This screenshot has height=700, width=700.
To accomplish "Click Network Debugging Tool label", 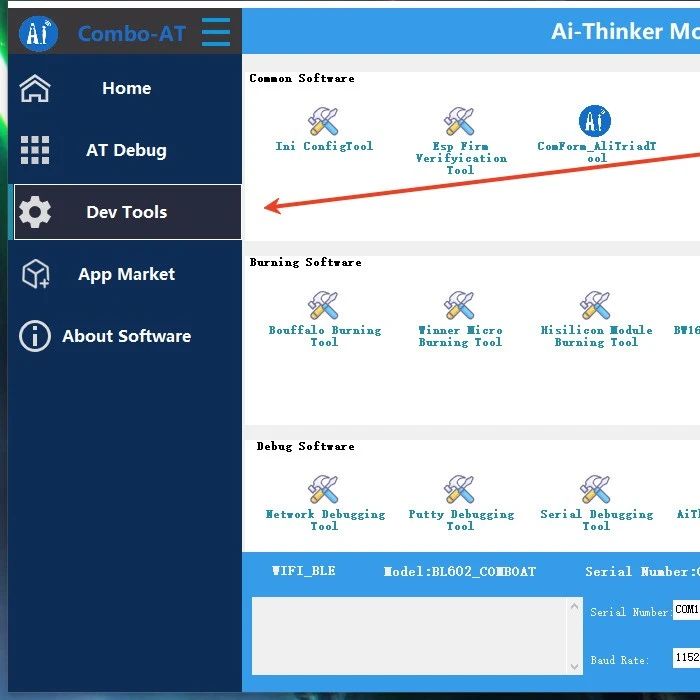I will 325,520.
